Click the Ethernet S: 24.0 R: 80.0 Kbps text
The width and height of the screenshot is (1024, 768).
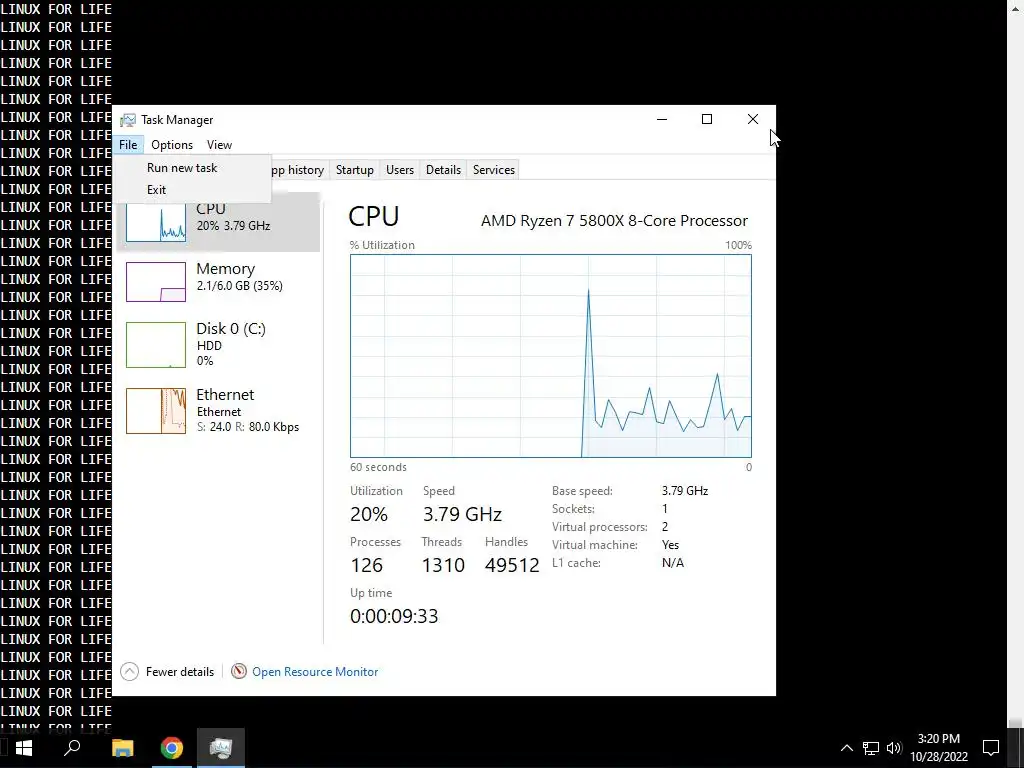248,427
